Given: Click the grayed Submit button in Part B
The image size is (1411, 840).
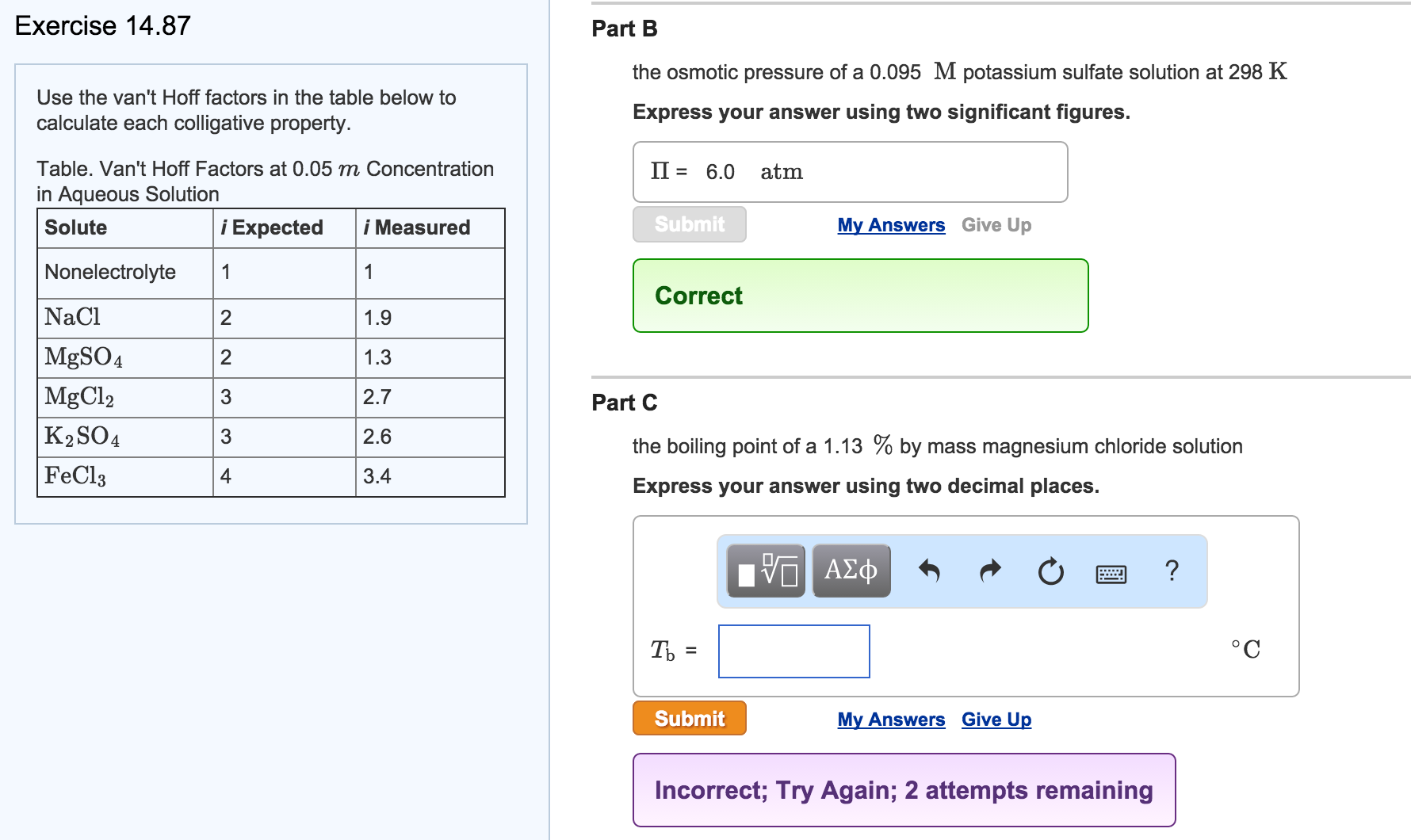Looking at the screenshot, I should point(688,224).
